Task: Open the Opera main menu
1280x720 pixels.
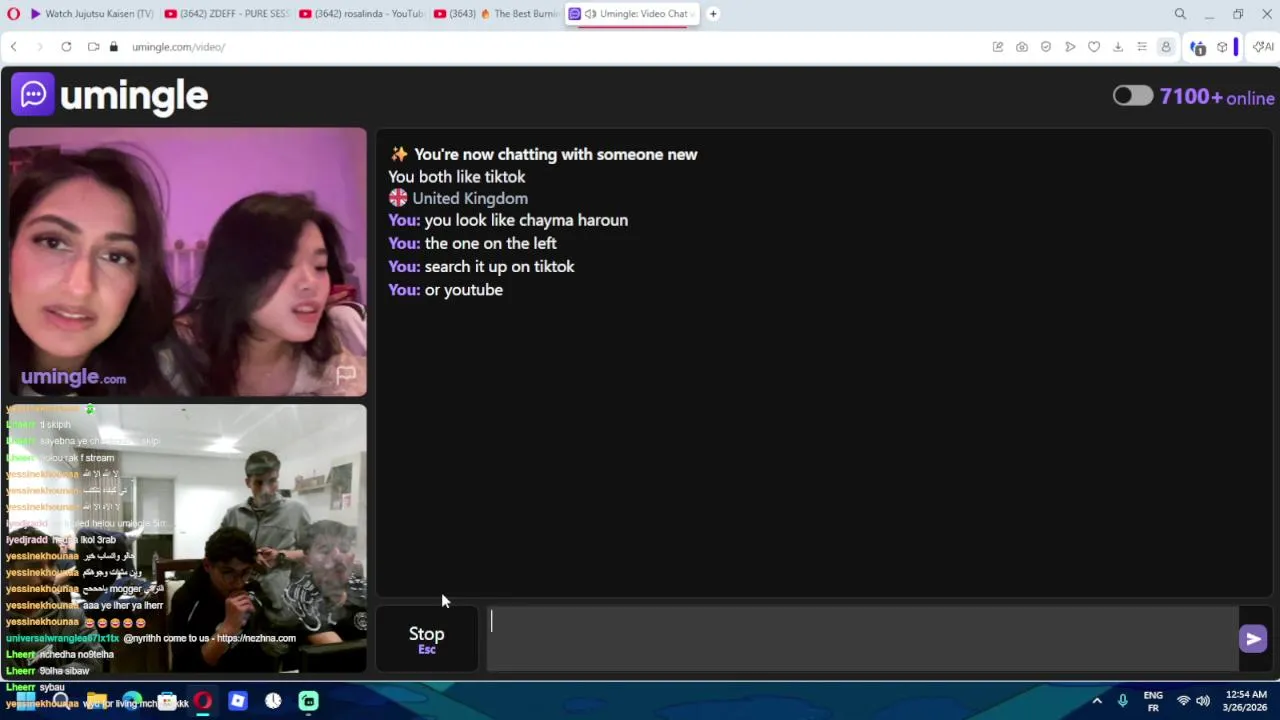Action: [12, 14]
